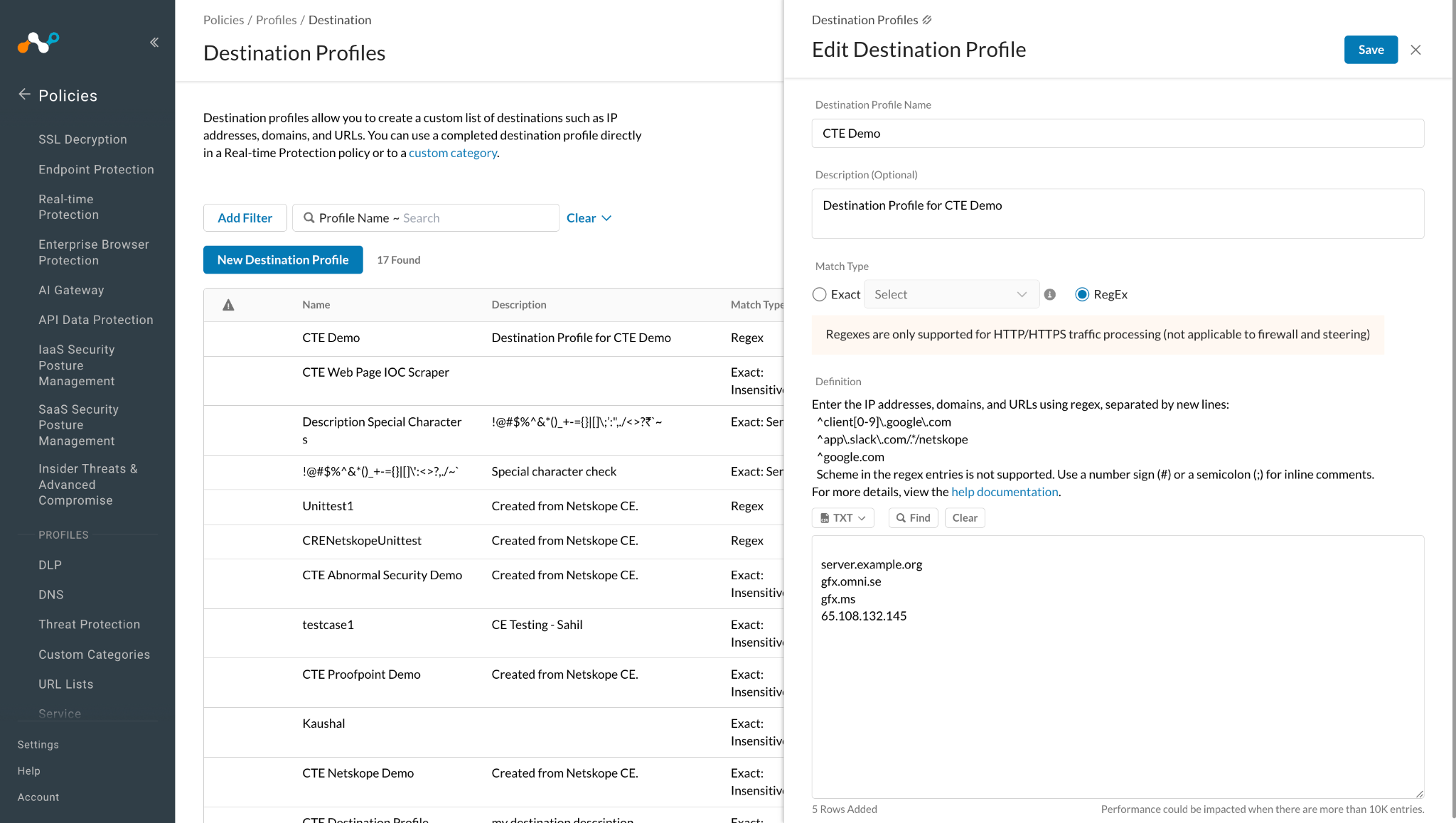Open Custom Categories in the sidebar
Viewport: 1456px width, 823px height.
95,655
